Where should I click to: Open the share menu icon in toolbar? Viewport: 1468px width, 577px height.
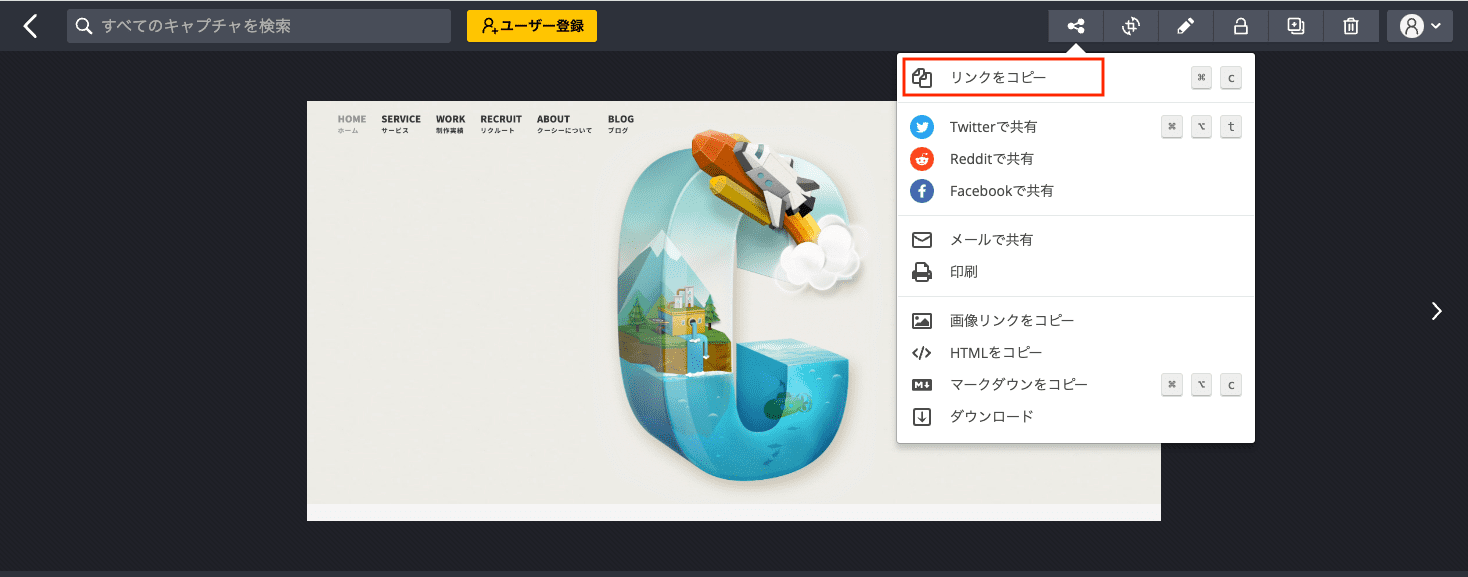(x=1076, y=26)
